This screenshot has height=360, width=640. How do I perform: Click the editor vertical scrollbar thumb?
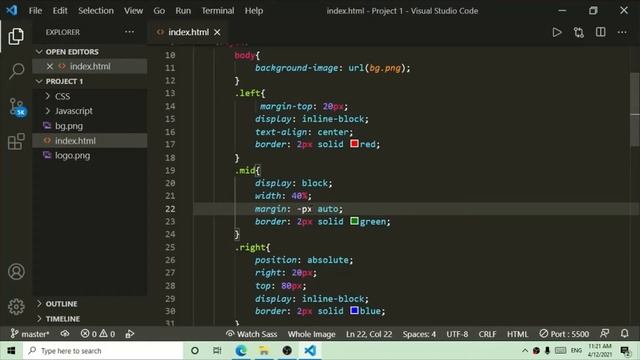635,109
